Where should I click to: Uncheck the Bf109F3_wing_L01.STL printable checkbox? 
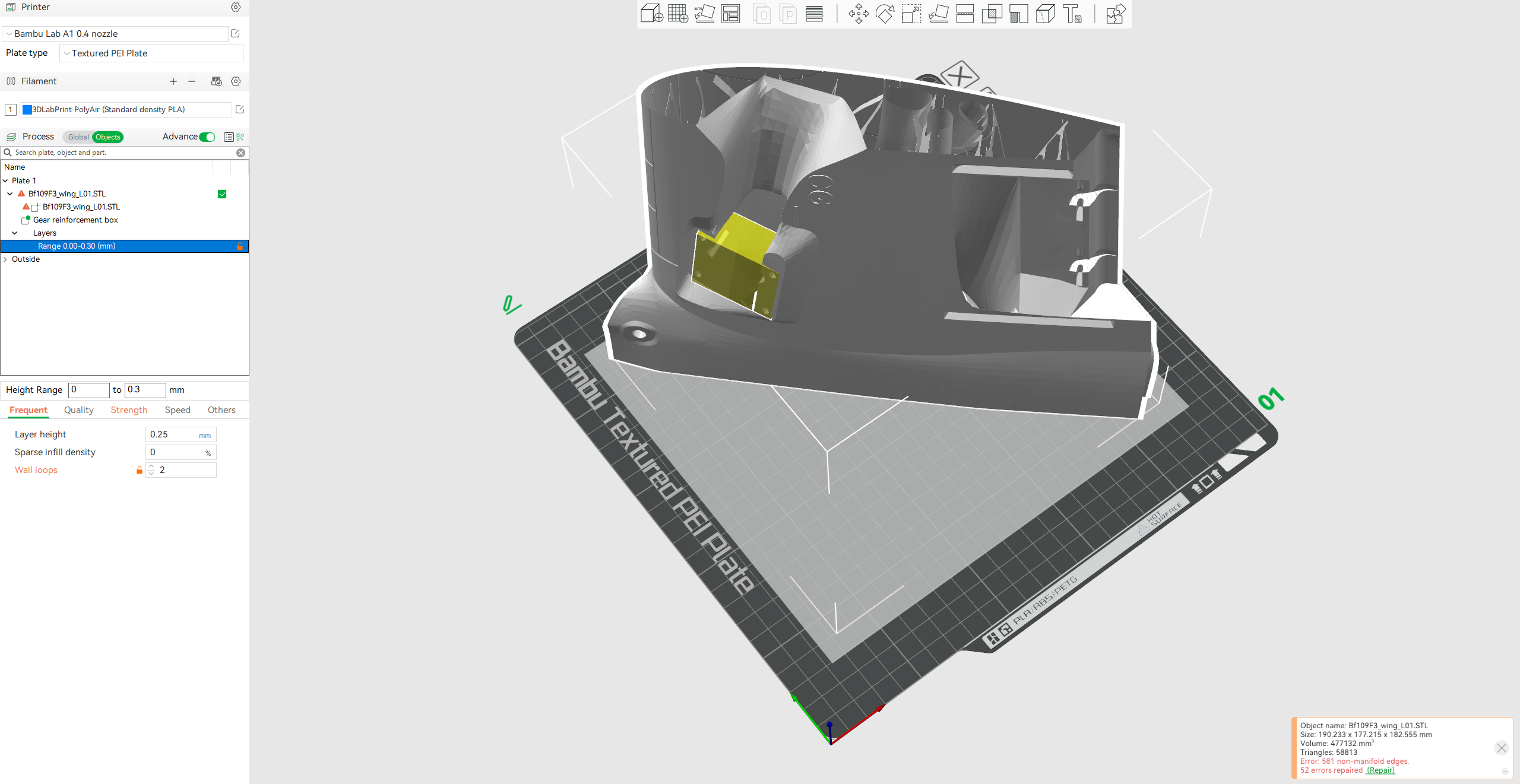222,194
